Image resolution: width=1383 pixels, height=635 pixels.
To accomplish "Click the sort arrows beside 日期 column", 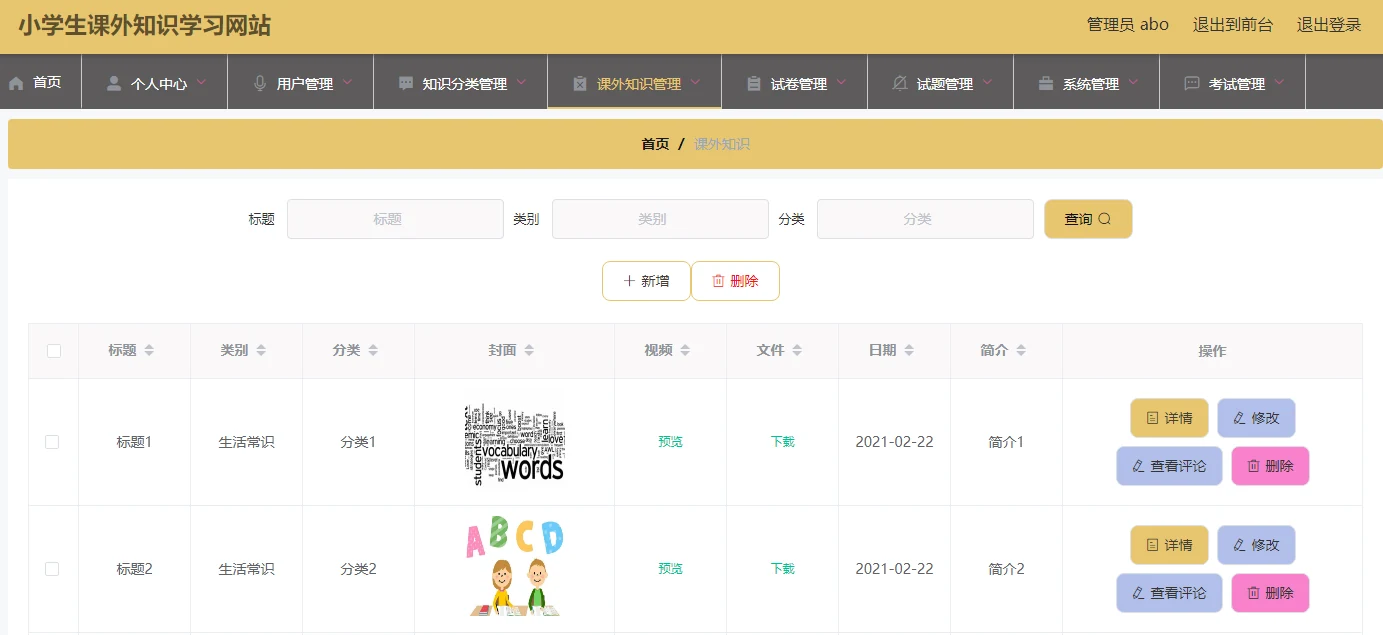I will [909, 350].
